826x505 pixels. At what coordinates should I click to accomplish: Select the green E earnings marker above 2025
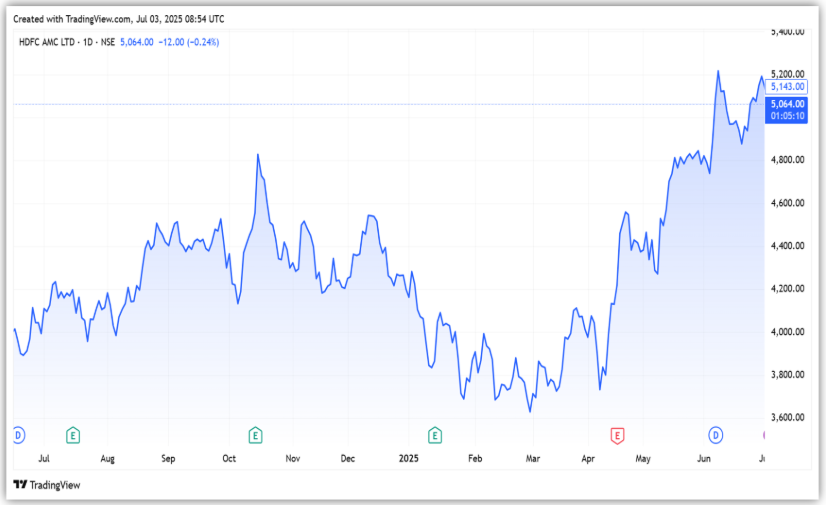pos(435,434)
